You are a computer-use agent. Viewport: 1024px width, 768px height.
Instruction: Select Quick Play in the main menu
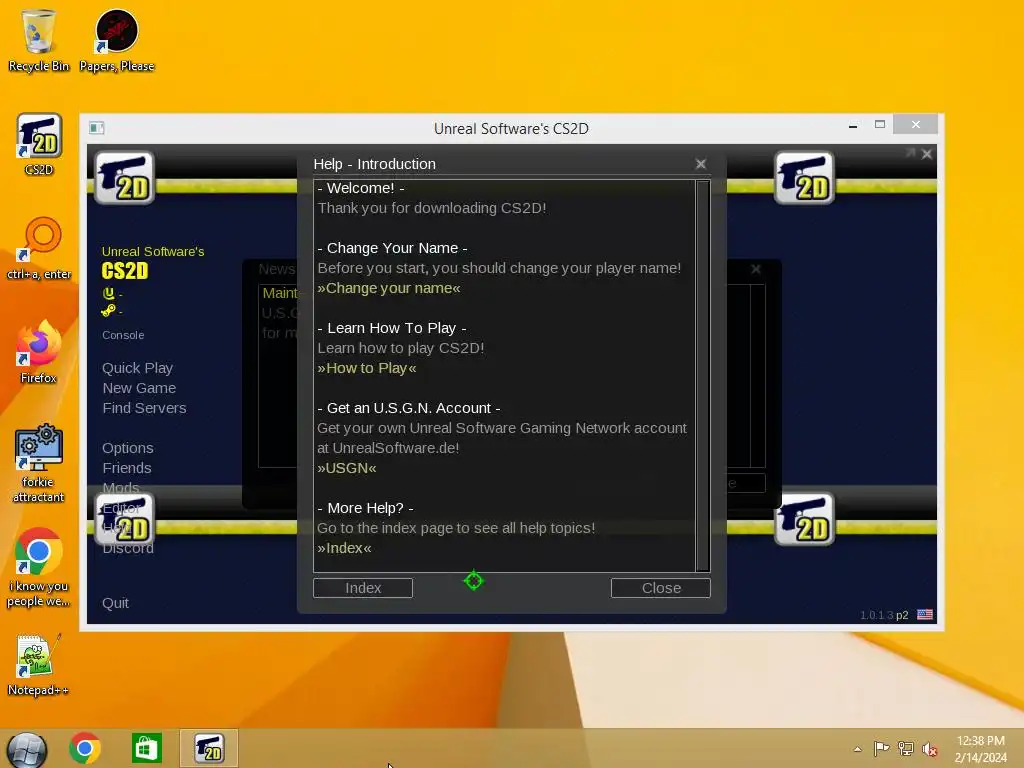tap(137, 368)
